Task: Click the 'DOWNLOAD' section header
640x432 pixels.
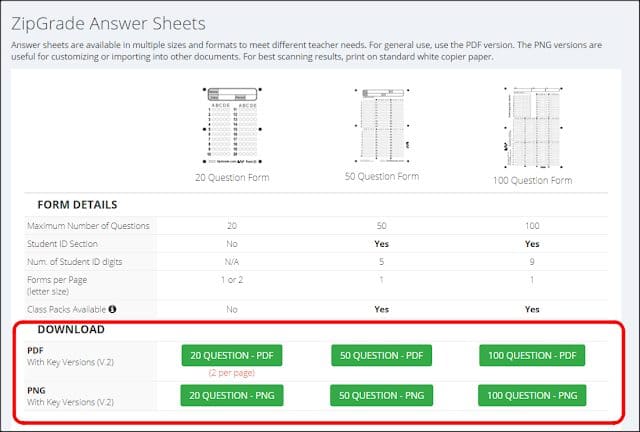Action: 71,330
